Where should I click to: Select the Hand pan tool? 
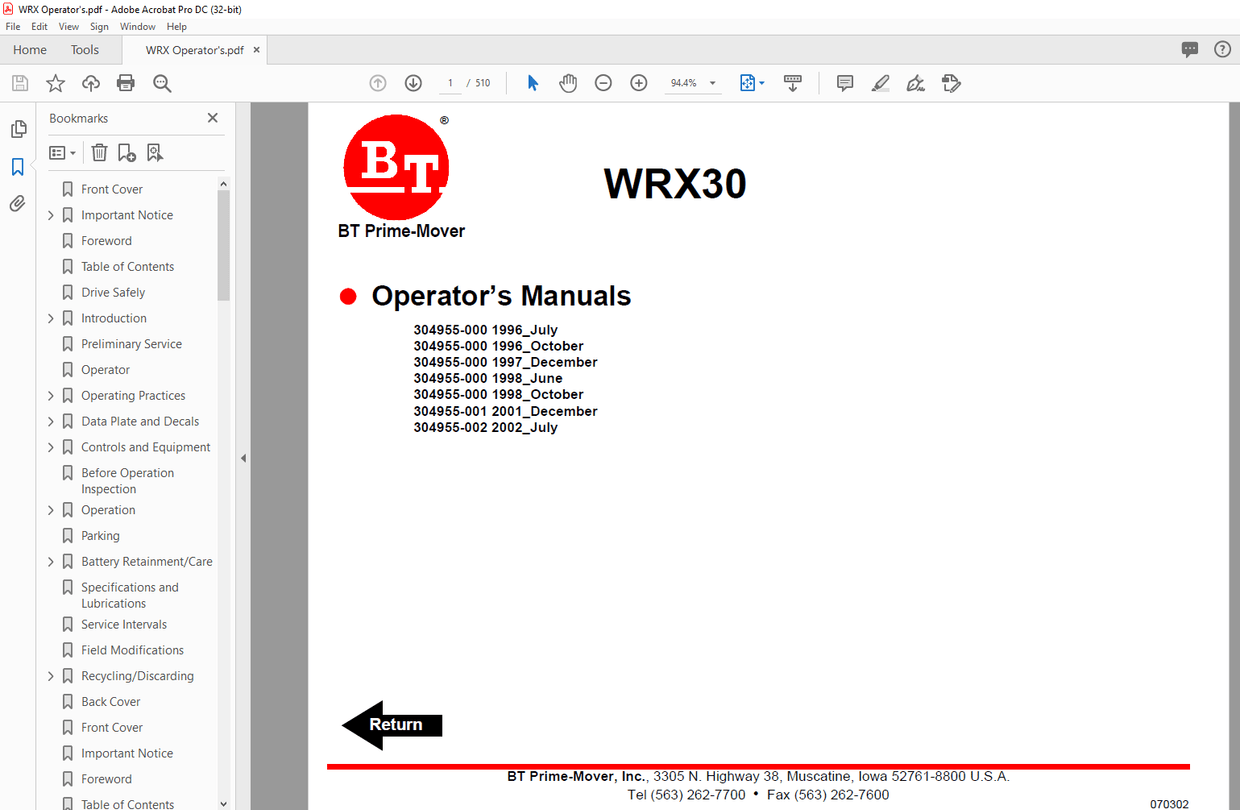tap(568, 84)
